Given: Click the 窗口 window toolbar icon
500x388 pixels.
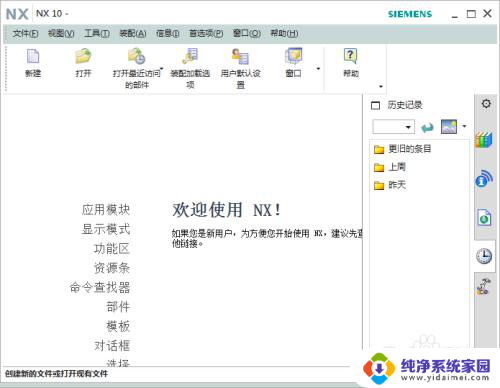Looking at the screenshot, I should (293, 57).
